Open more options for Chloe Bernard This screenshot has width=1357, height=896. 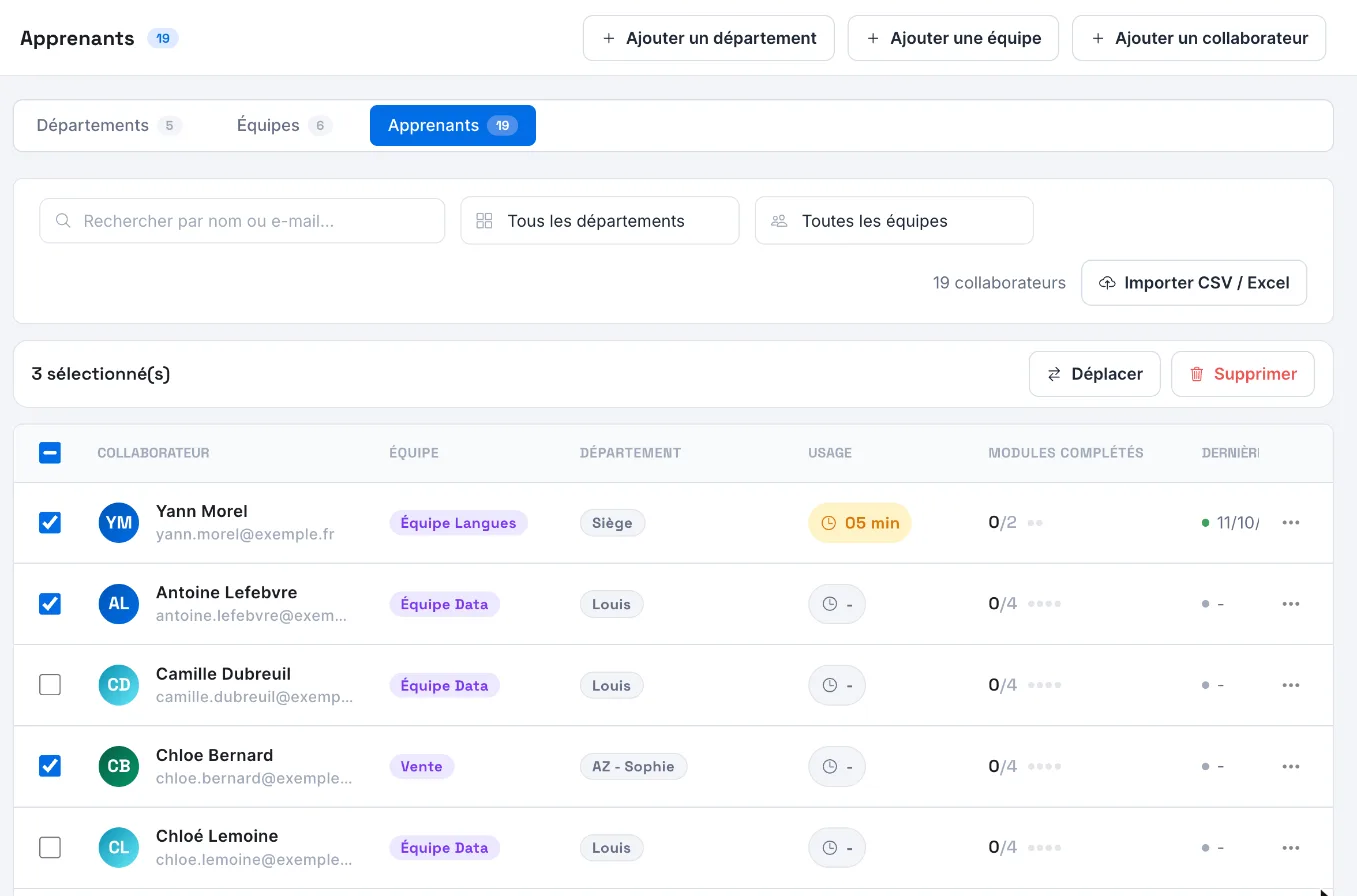pyautogui.click(x=1291, y=766)
